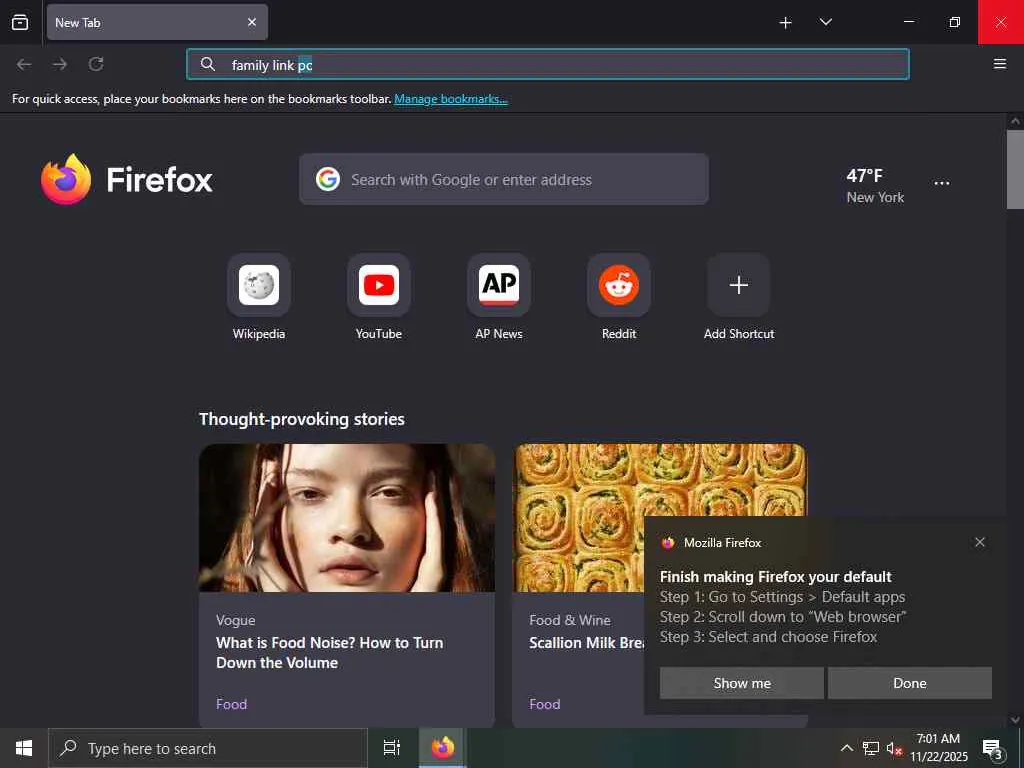
Task: Focus the Search with Google field
Action: click(x=504, y=179)
